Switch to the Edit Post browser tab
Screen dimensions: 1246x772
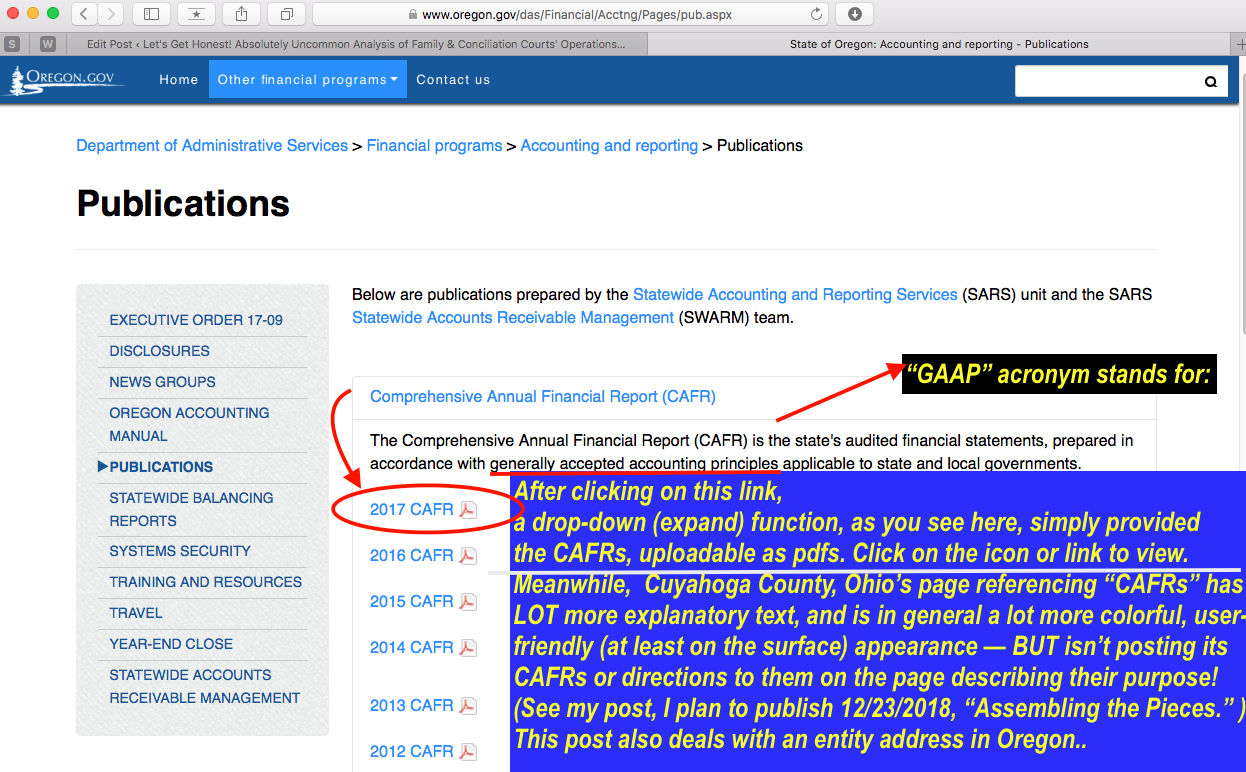point(355,44)
